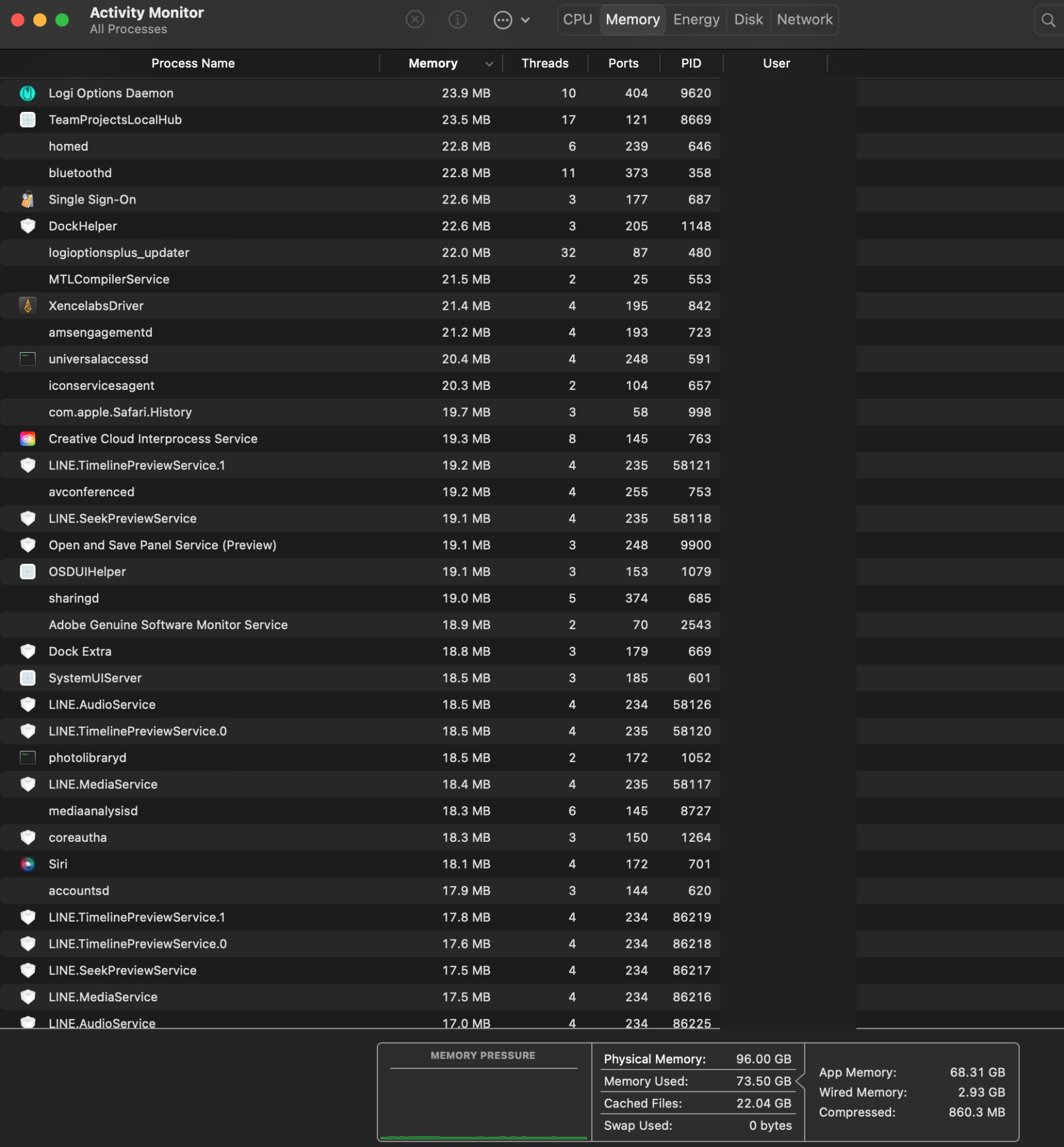1064x1147 pixels.
Task: Click the Swap Used 0 bytes entry
Action: tap(697, 1125)
